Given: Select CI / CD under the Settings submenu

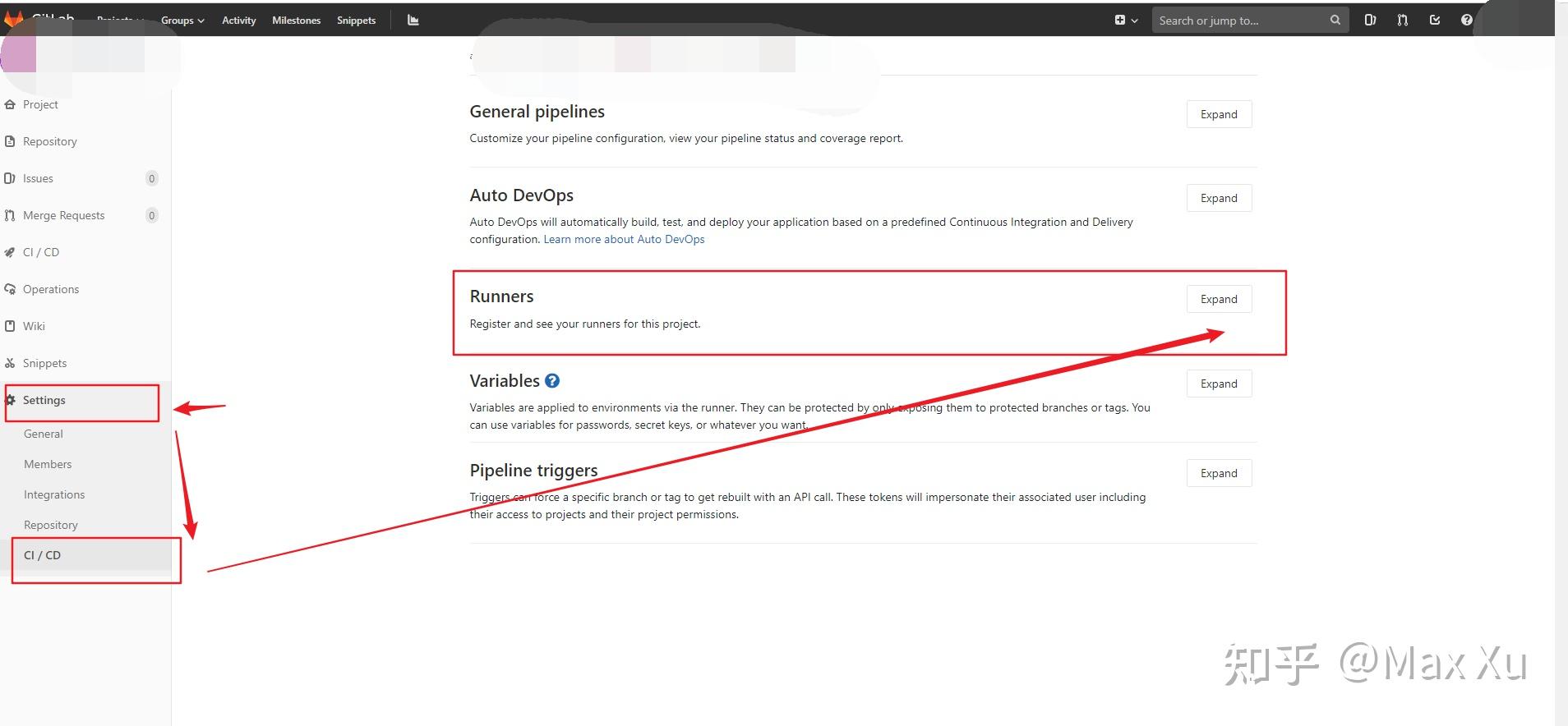Looking at the screenshot, I should pos(42,555).
